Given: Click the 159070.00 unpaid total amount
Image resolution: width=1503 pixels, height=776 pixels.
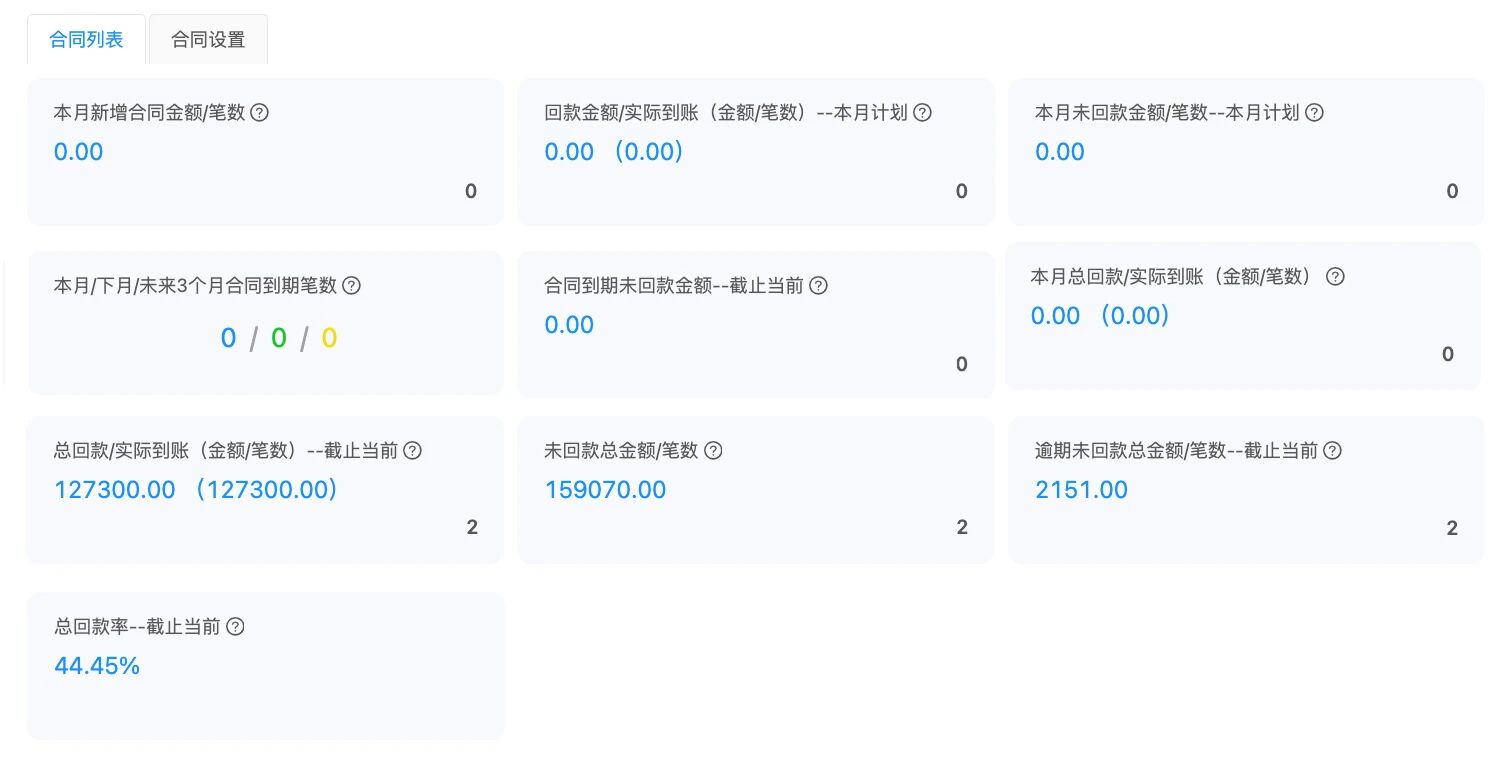Looking at the screenshot, I should (605, 490).
